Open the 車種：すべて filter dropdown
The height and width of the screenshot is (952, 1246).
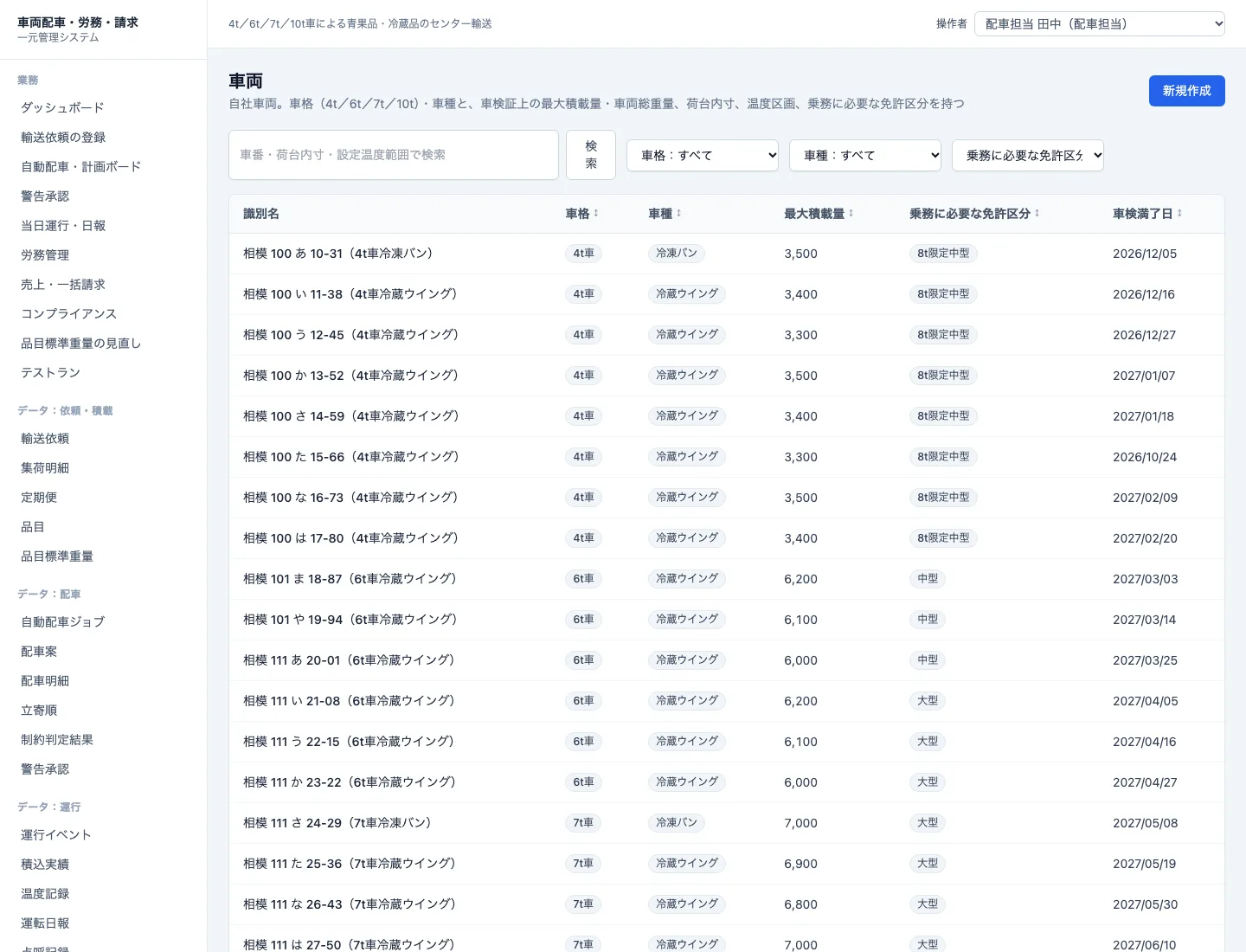[865, 156]
